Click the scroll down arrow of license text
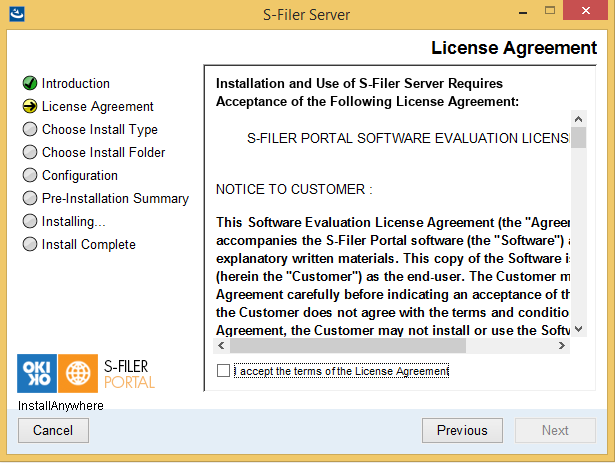This screenshot has height=463, width=615. [x=579, y=329]
